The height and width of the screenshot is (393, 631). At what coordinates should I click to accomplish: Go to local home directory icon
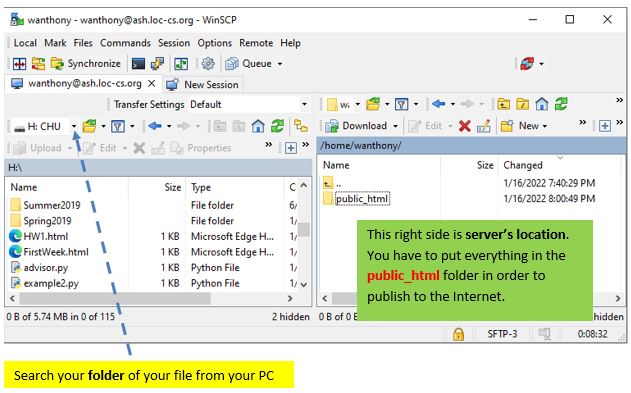(x=258, y=126)
